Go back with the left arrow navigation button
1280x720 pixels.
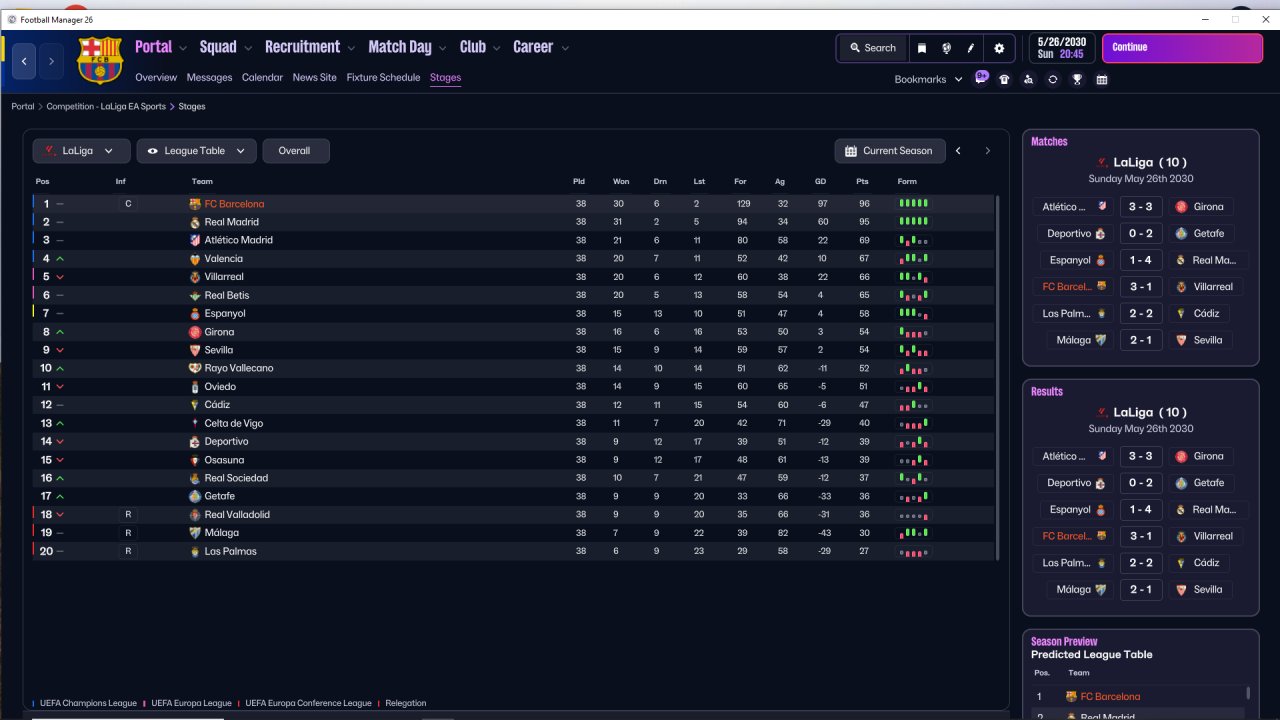pyautogui.click(x=24, y=61)
